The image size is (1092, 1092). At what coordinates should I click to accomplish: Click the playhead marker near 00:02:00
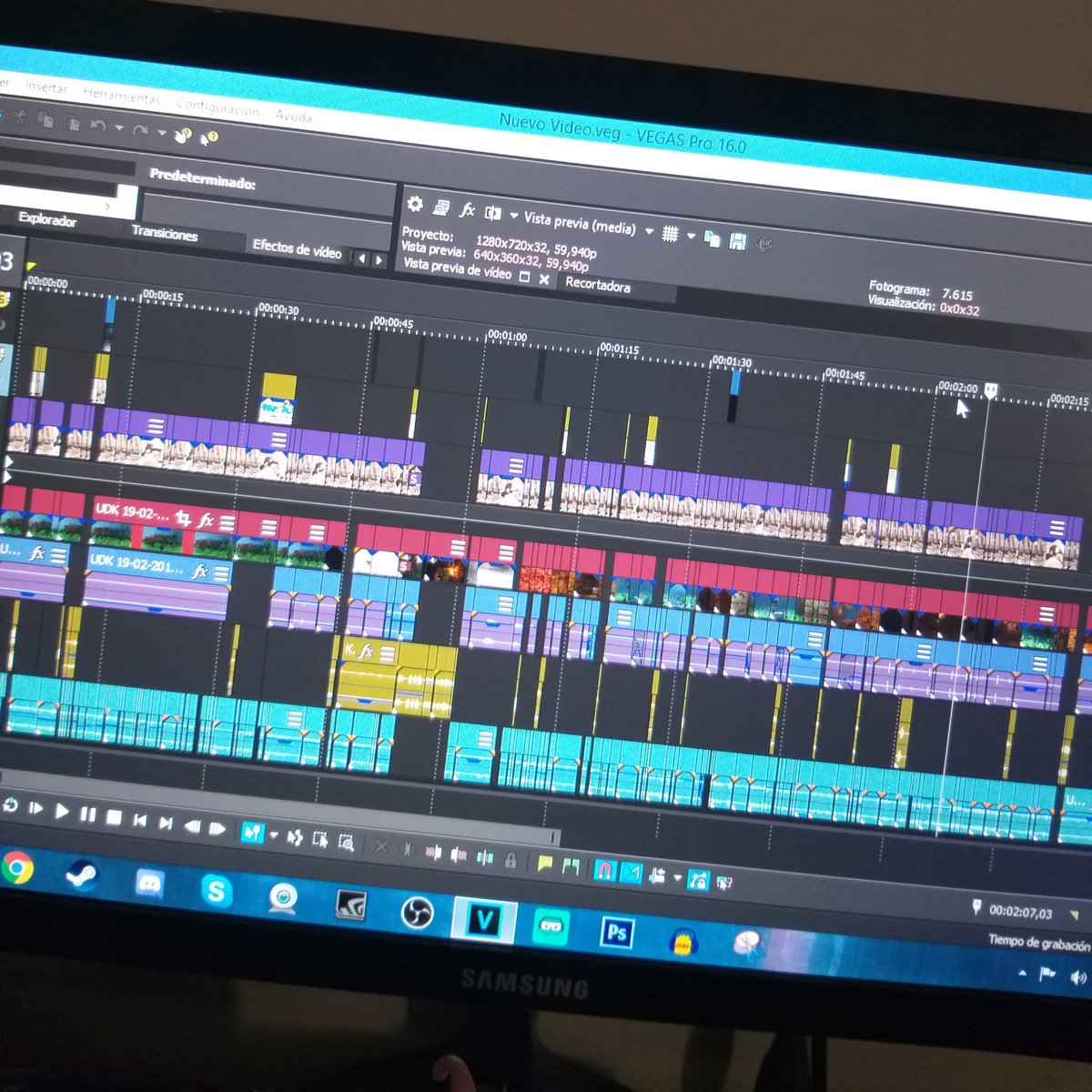click(x=991, y=390)
